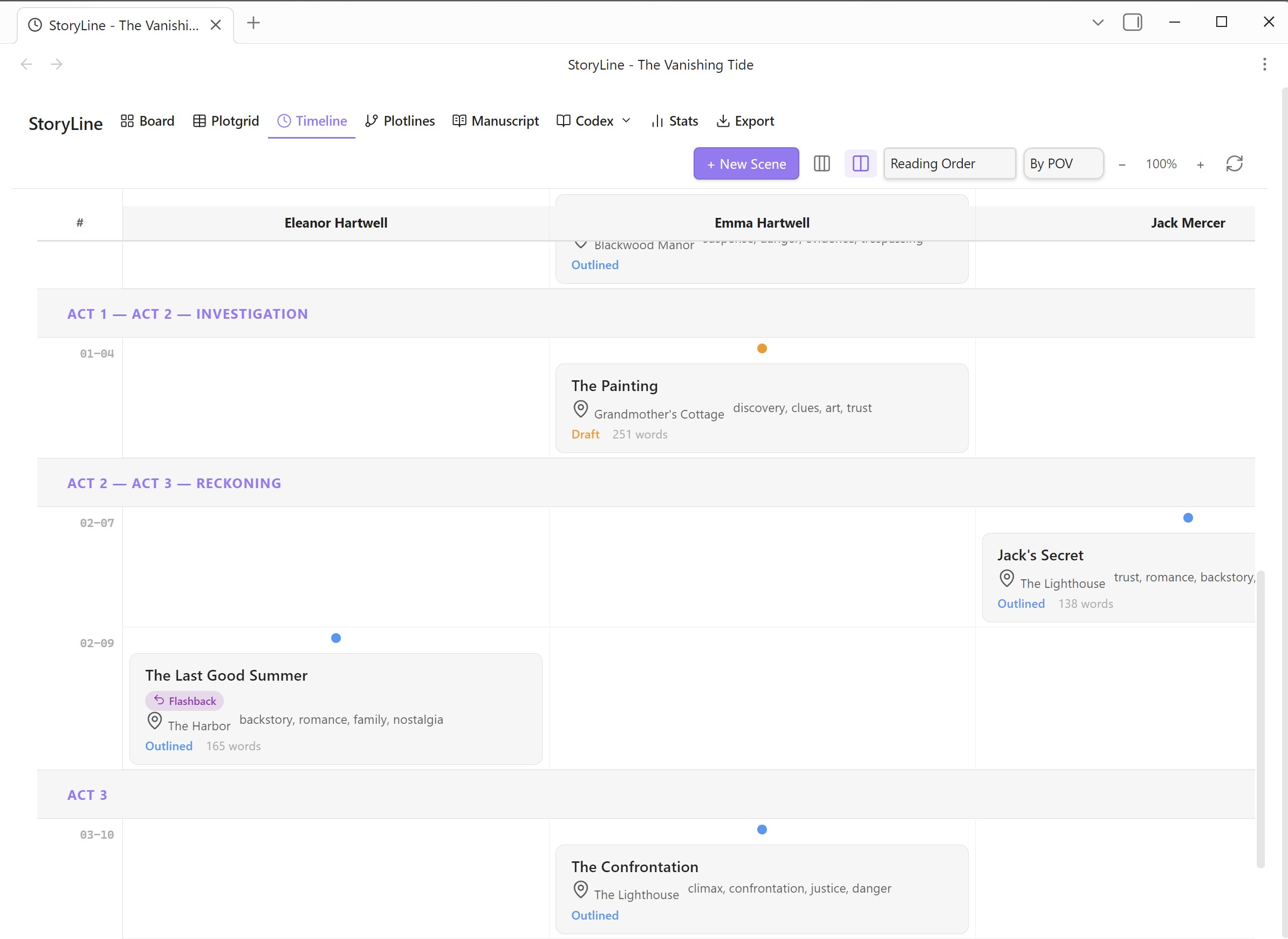Click the clock icon on the browser tab
The image size is (1288, 939).
[x=35, y=25]
